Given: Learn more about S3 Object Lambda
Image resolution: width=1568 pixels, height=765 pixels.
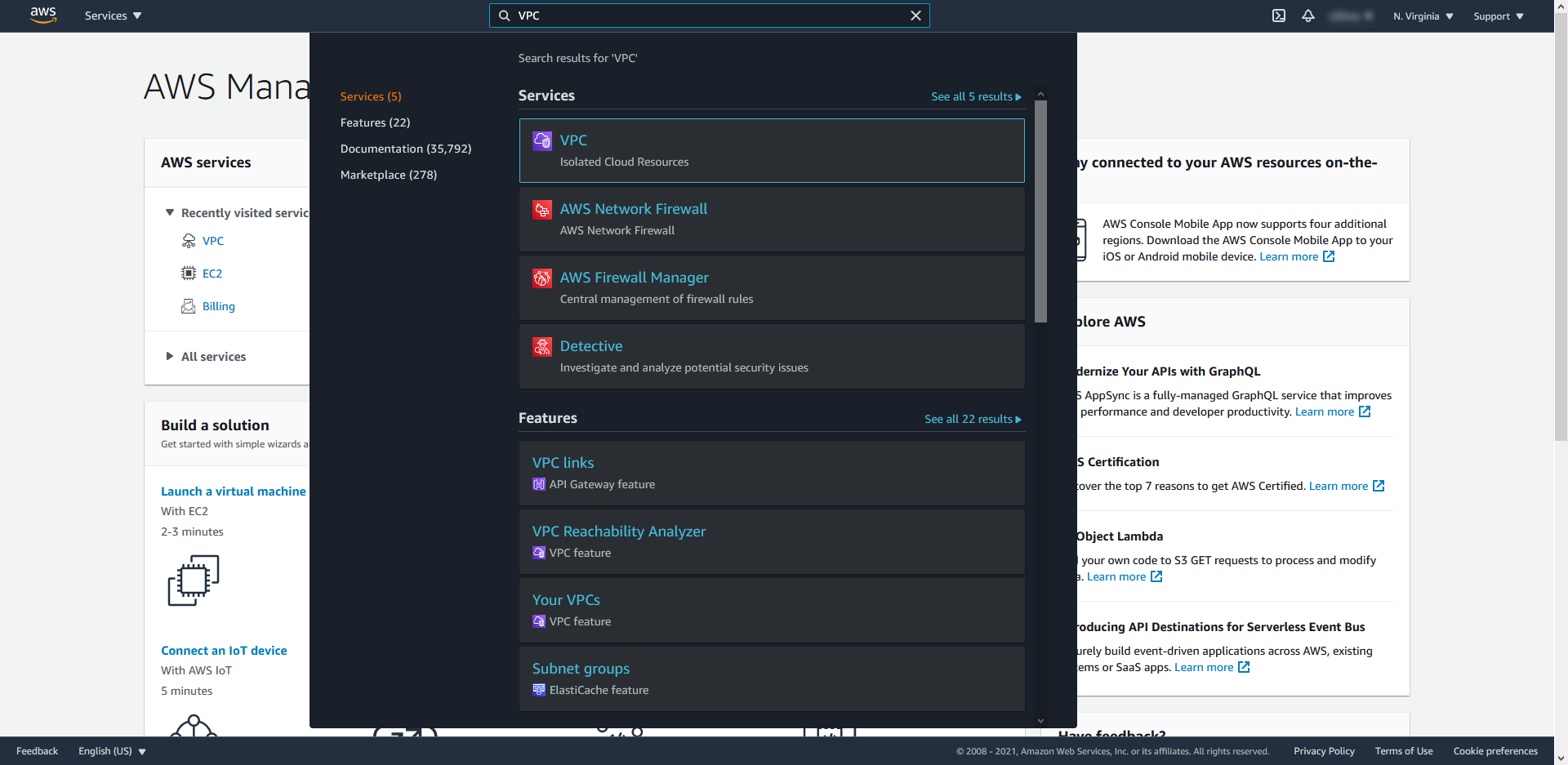Looking at the screenshot, I should [x=1116, y=576].
